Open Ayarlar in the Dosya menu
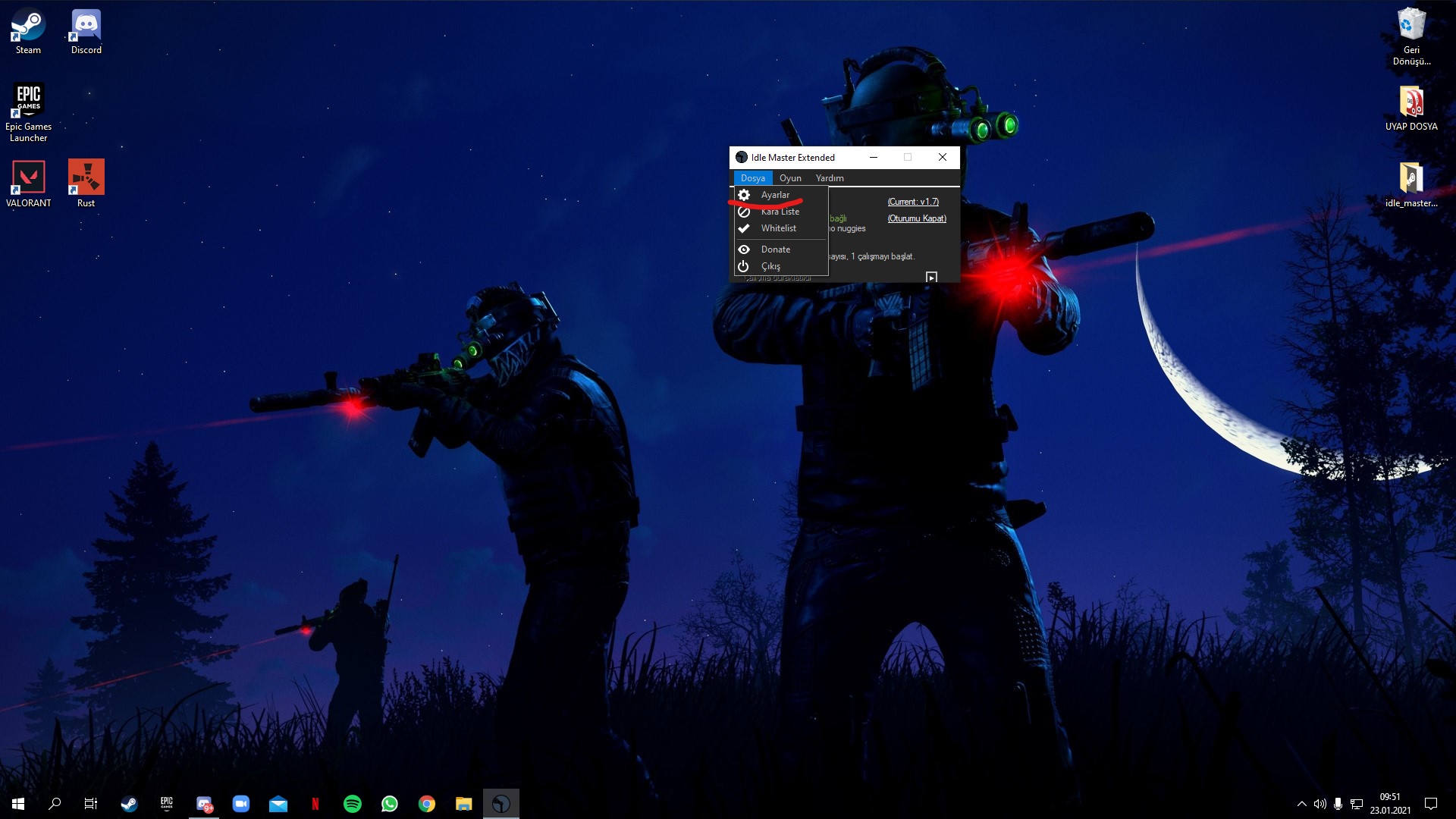The height and width of the screenshot is (819, 1456). coord(775,195)
